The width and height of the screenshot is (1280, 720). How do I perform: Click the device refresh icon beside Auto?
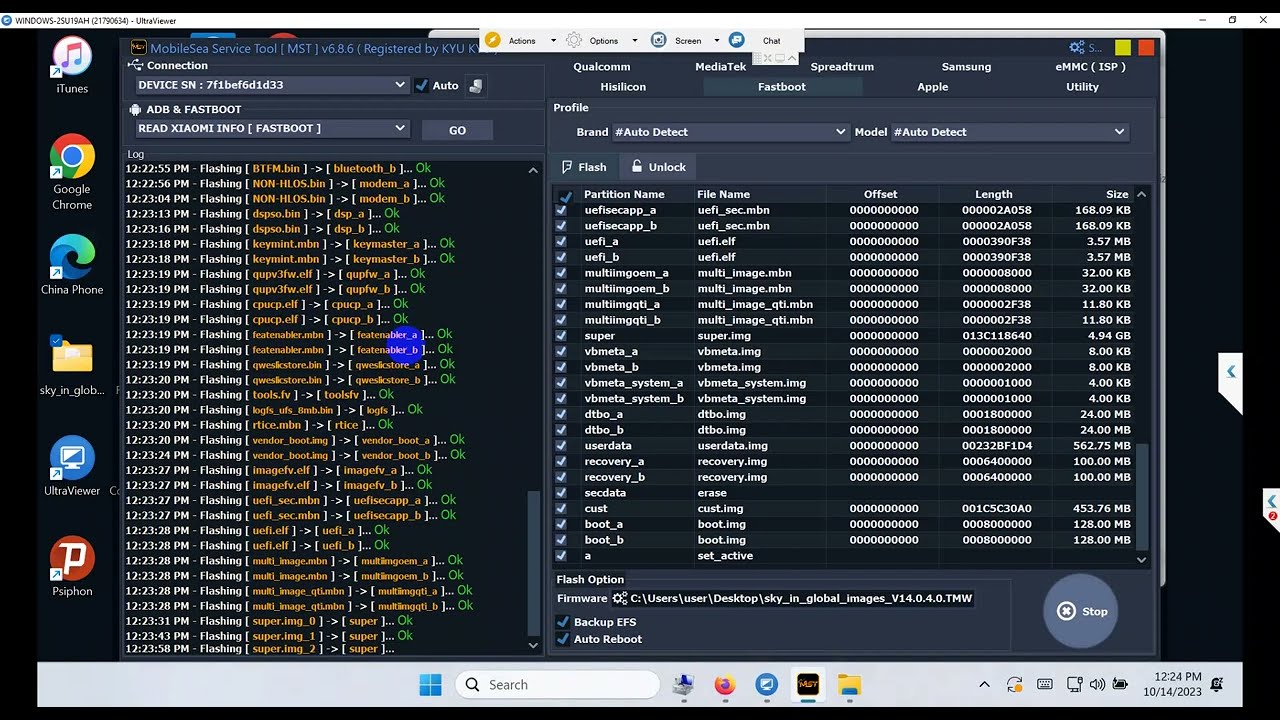pos(476,86)
